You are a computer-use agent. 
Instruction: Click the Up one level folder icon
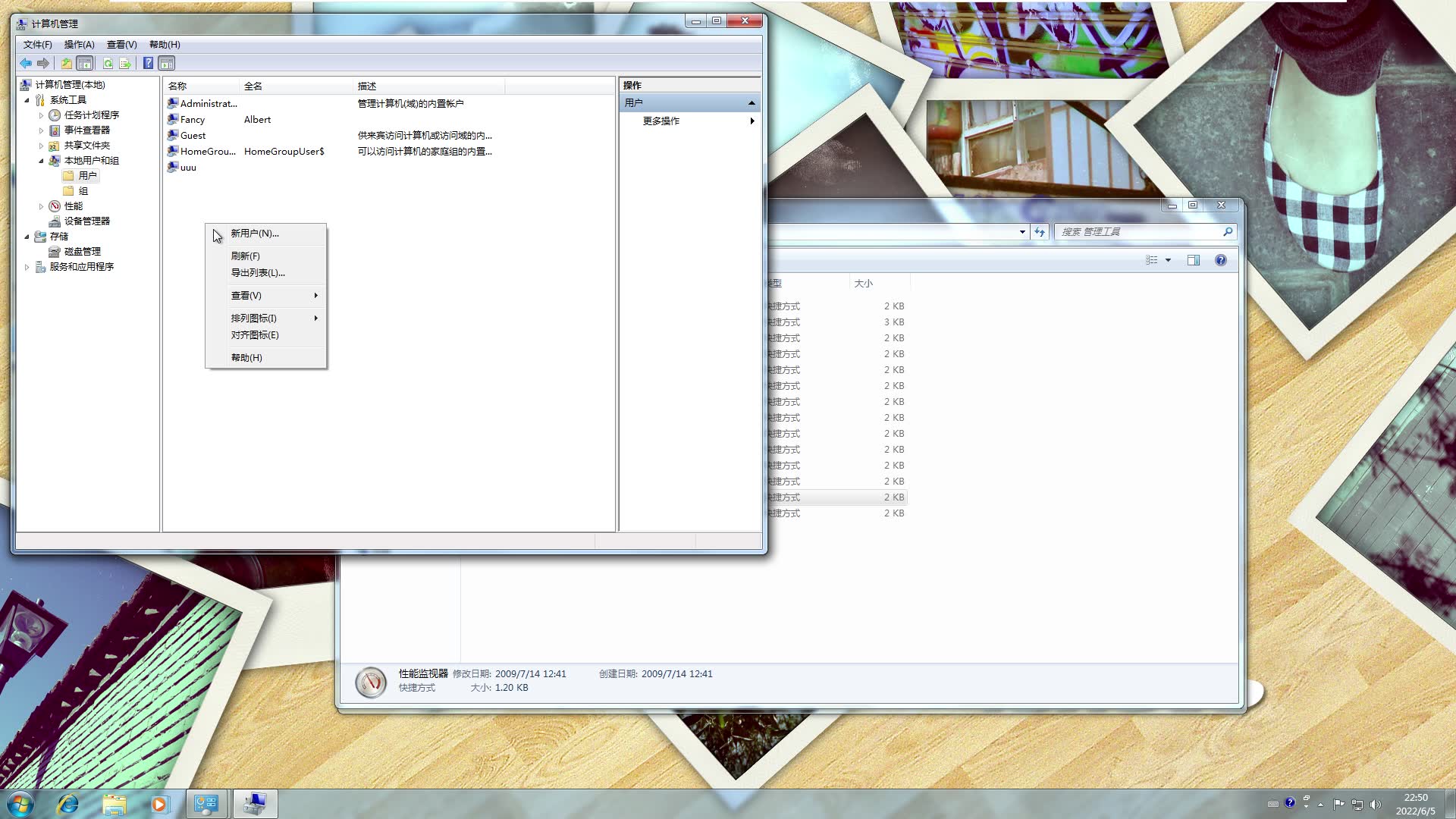pos(67,64)
